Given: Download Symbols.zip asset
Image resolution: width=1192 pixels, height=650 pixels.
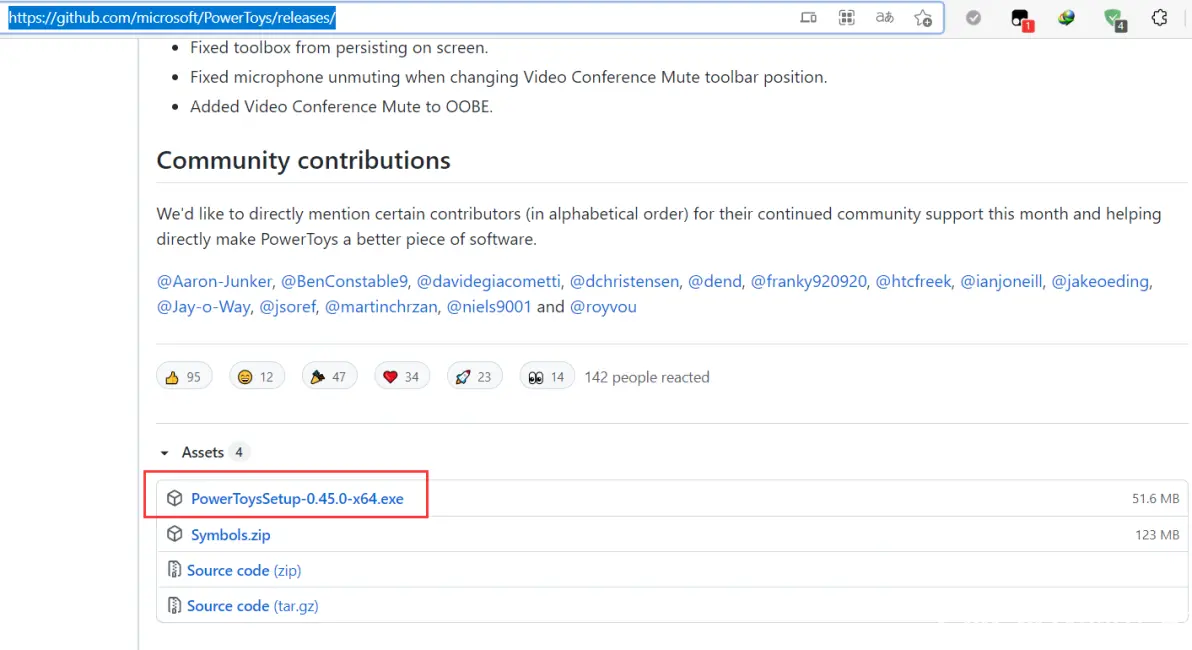Looking at the screenshot, I should tap(230, 534).
